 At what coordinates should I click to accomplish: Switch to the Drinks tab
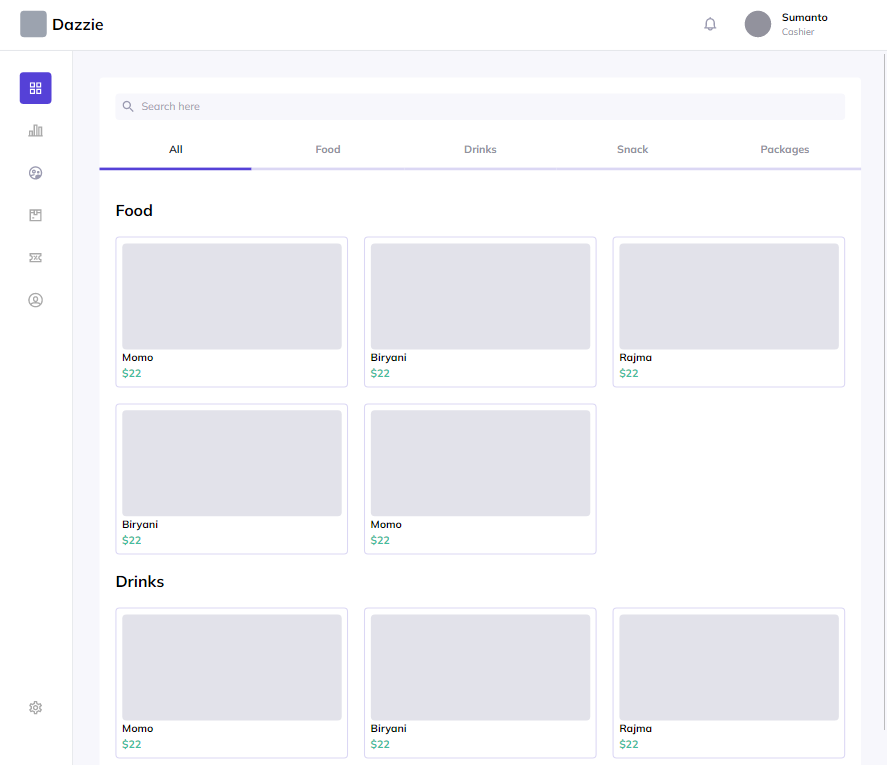pos(480,149)
